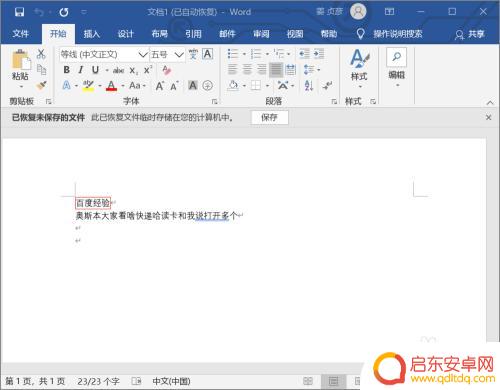Toggle show paragraph marks
This screenshot has height=390, width=500.
click(327, 86)
